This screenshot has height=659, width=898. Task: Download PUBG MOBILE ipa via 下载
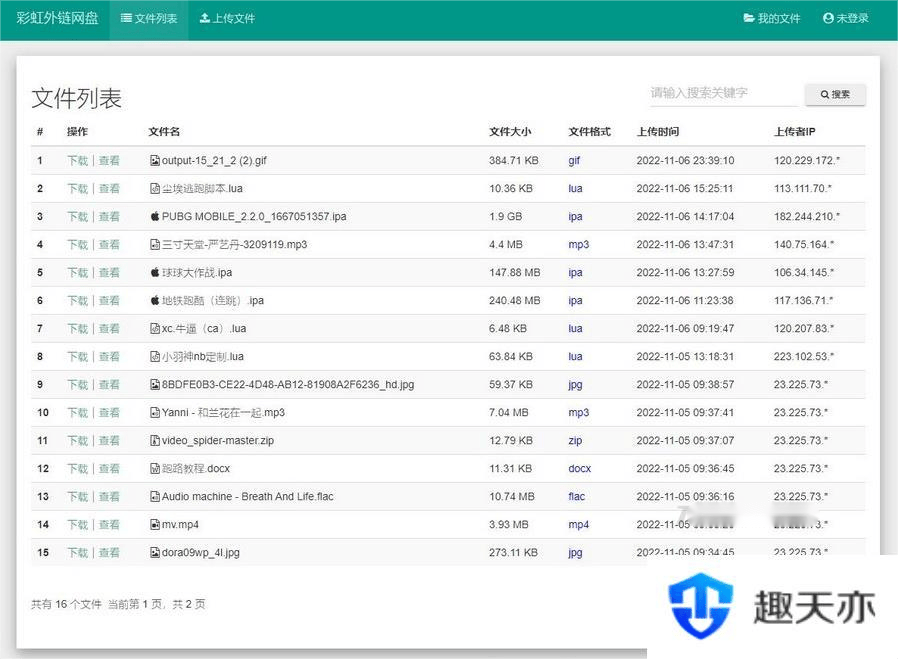click(x=77, y=216)
